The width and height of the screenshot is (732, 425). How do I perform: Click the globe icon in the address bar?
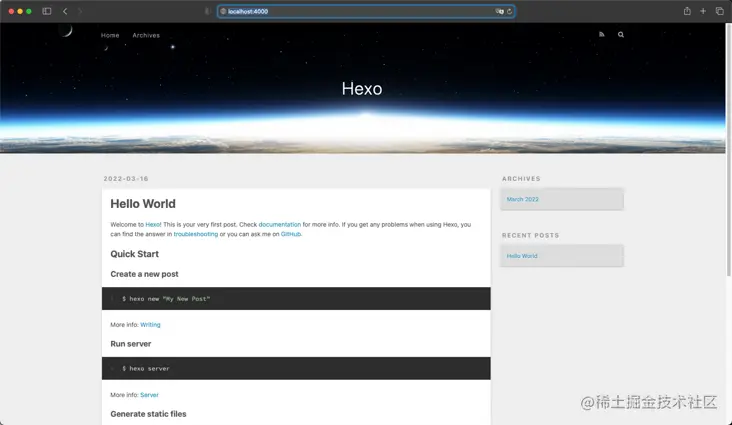click(x=223, y=11)
